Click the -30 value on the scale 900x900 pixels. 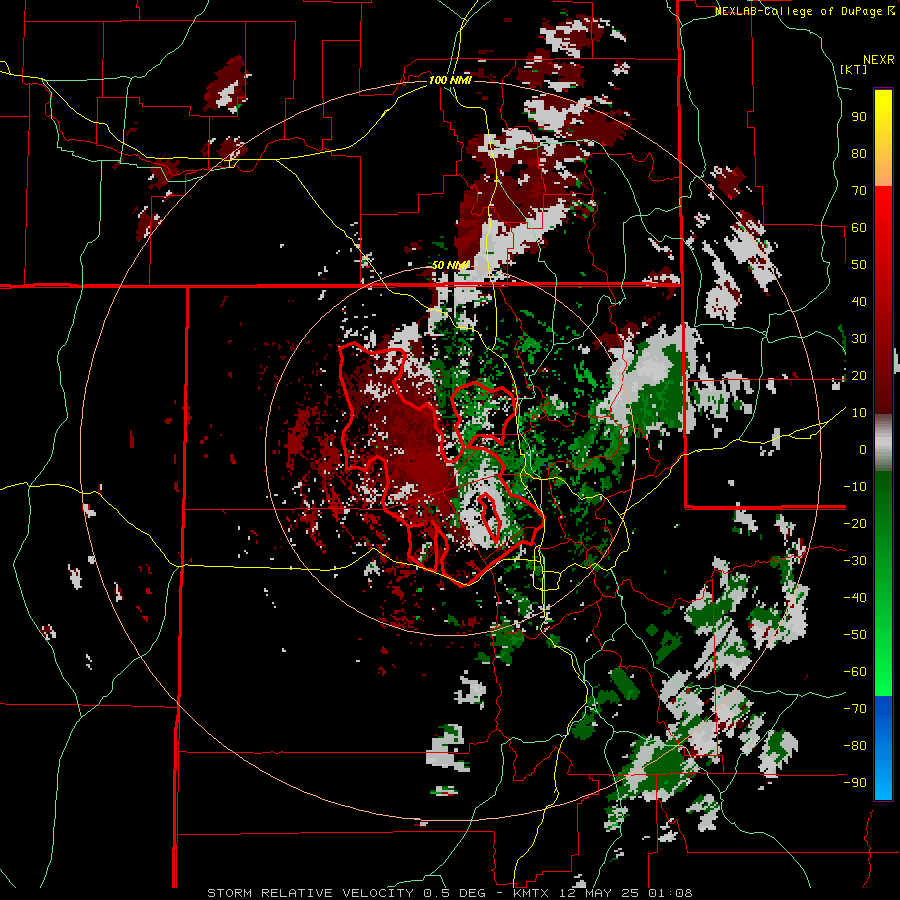pyautogui.click(x=855, y=561)
